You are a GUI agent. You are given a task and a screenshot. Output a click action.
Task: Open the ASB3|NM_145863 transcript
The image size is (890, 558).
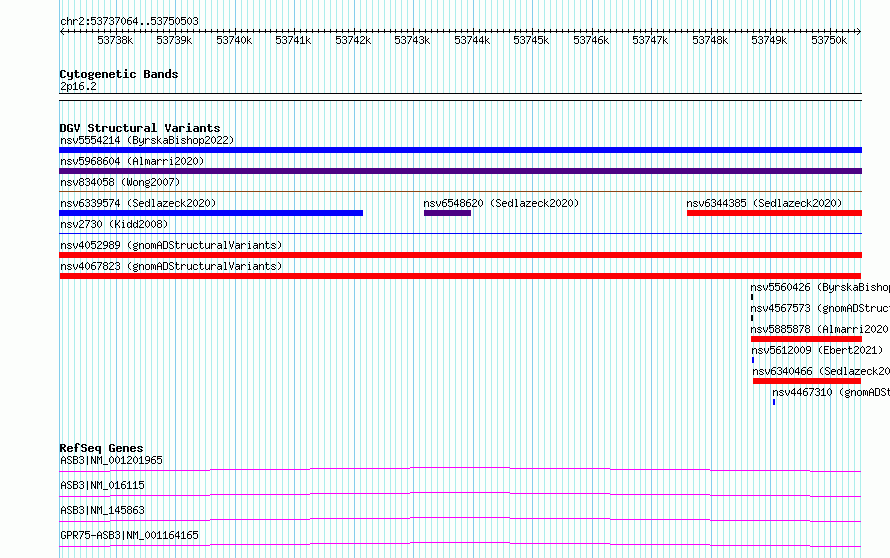click(x=102, y=510)
